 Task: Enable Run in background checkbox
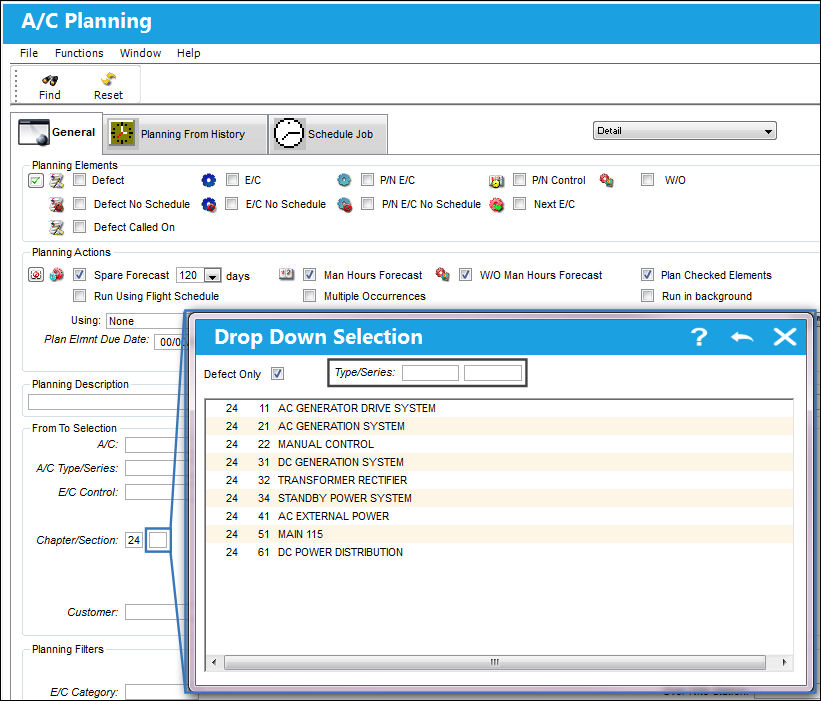tap(648, 296)
